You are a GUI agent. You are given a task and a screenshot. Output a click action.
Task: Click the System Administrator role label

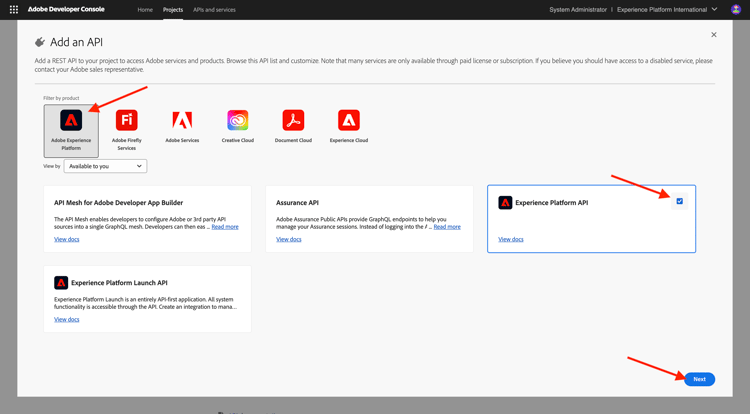(x=578, y=10)
